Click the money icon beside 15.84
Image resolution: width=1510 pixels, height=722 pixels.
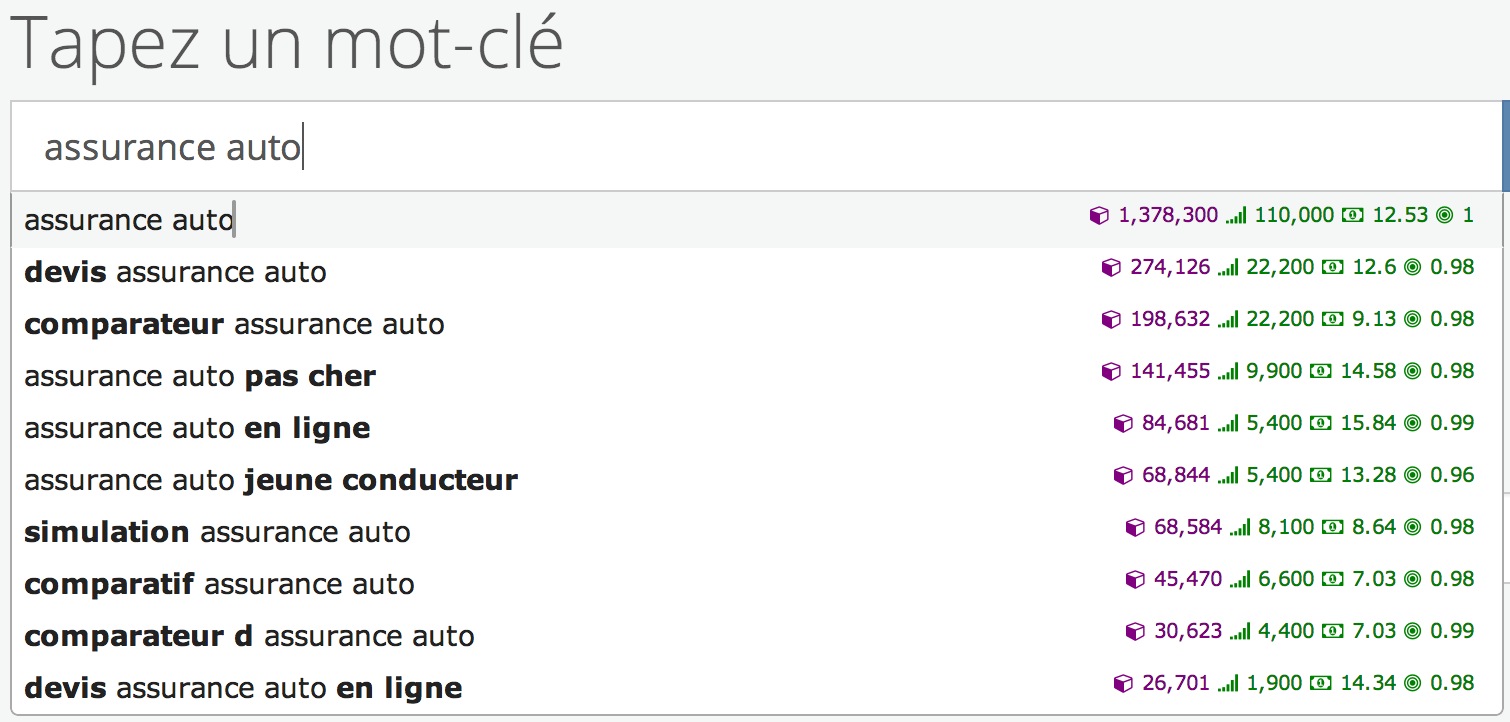click(1320, 423)
